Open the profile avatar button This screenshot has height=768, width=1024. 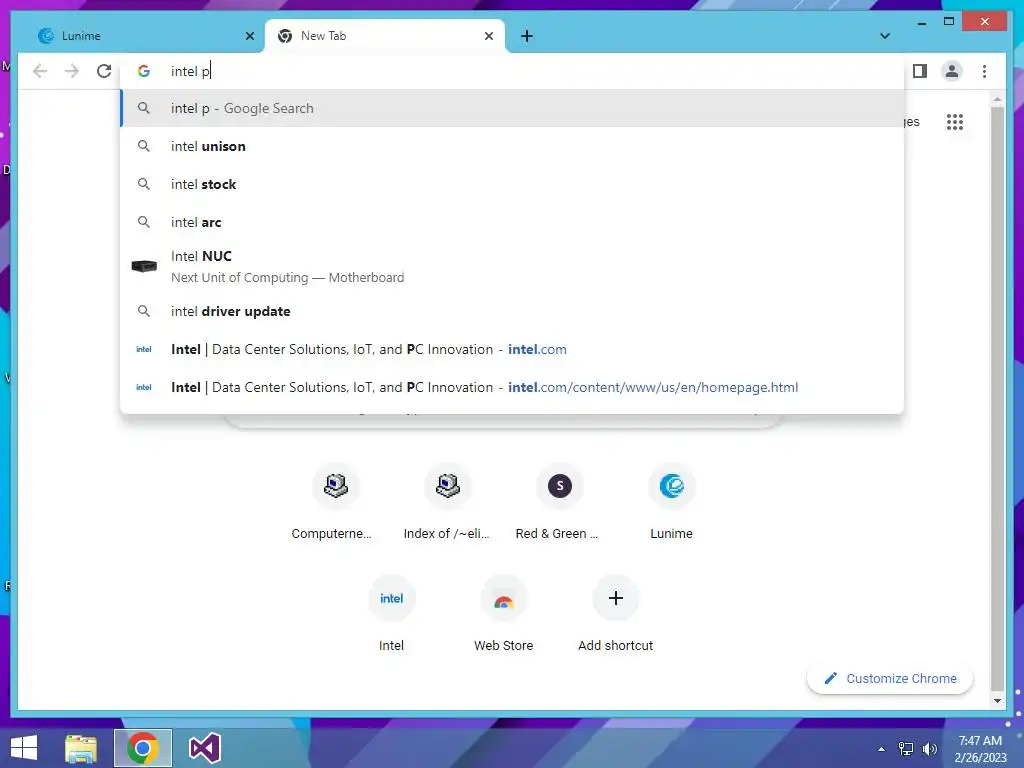point(952,71)
